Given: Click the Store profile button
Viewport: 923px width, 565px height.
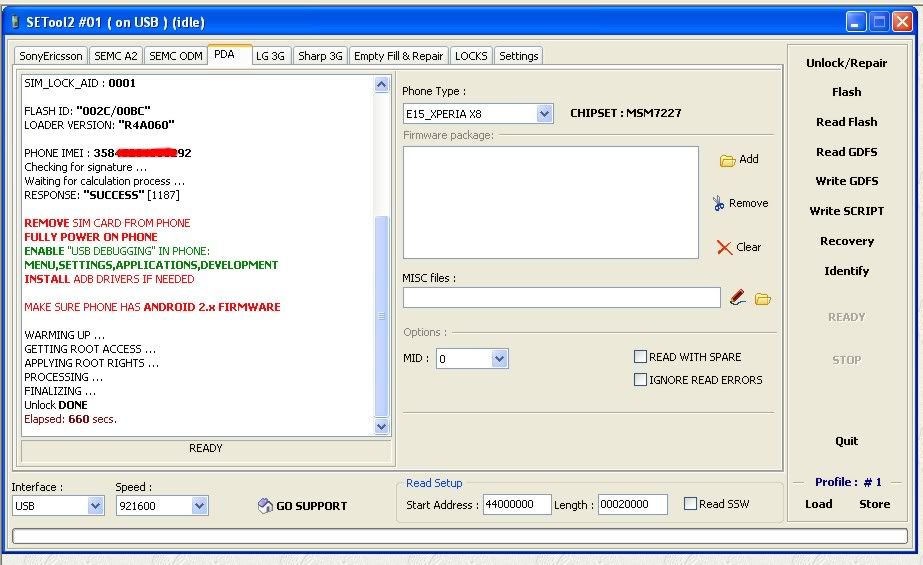Looking at the screenshot, I should [x=874, y=504].
